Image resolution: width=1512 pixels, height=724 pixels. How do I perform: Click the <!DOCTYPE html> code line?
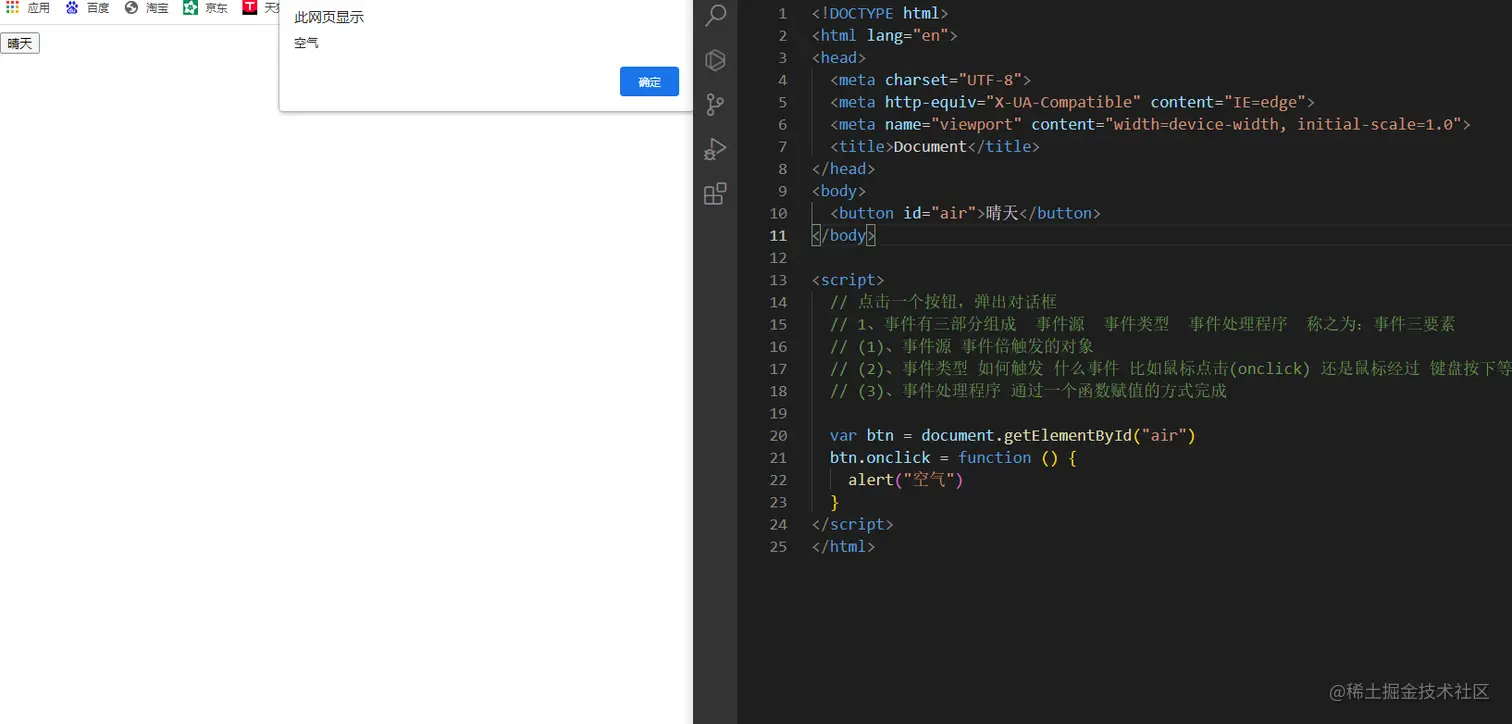click(880, 13)
